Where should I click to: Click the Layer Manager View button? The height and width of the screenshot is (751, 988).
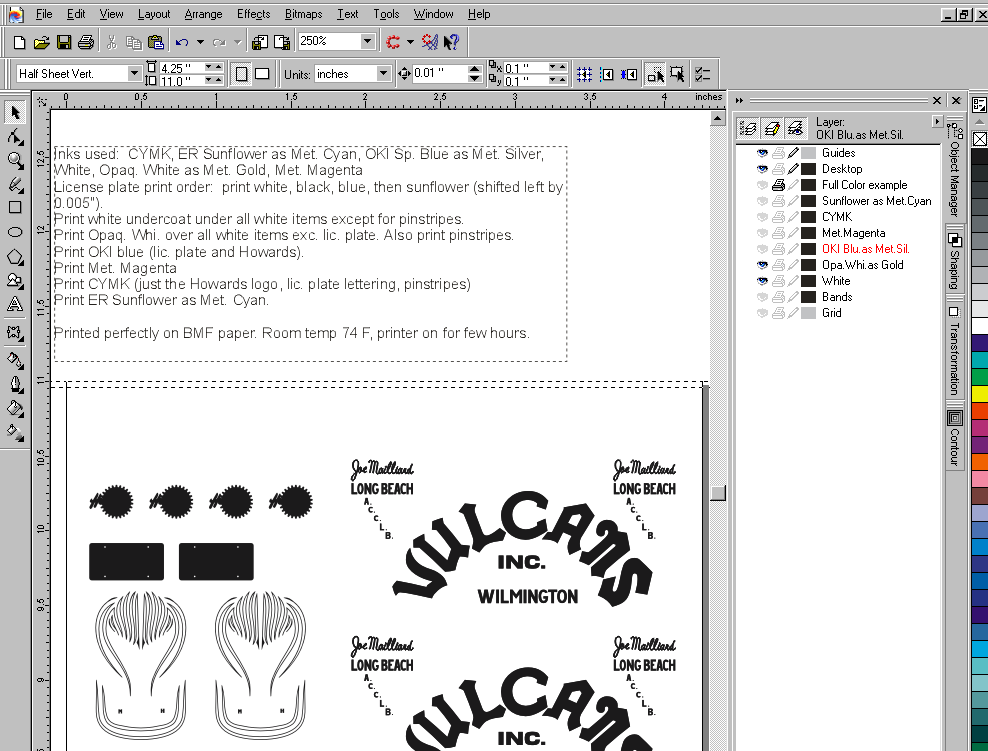pyautogui.click(x=795, y=129)
